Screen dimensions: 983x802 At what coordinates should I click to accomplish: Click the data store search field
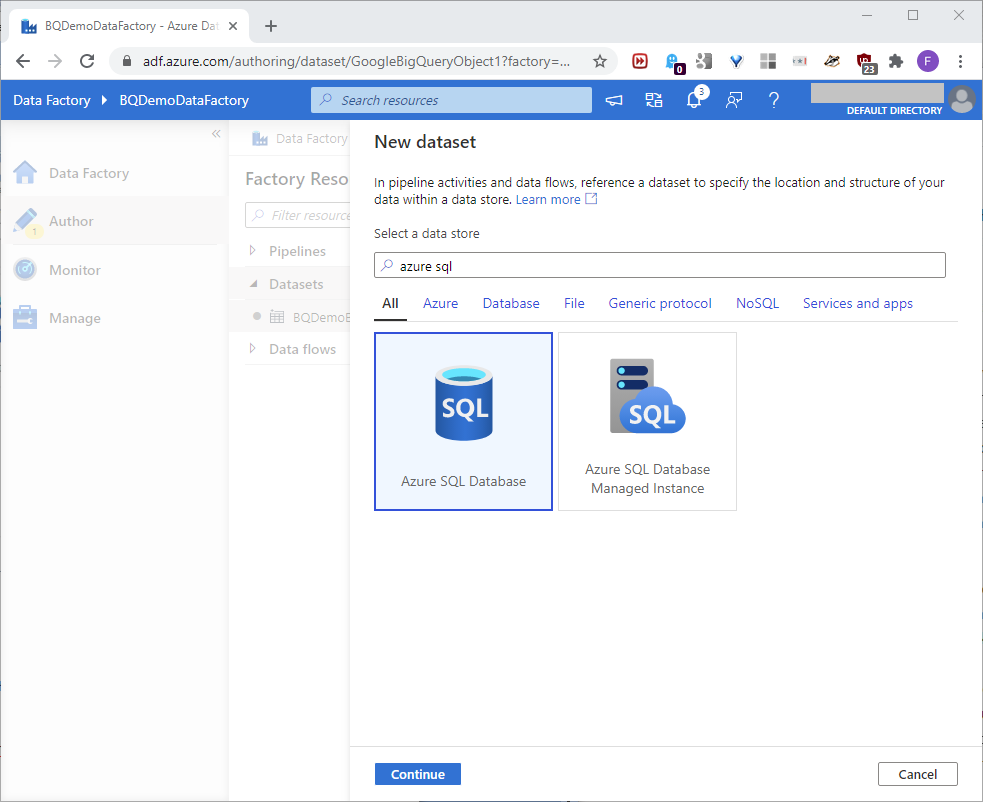tap(660, 265)
